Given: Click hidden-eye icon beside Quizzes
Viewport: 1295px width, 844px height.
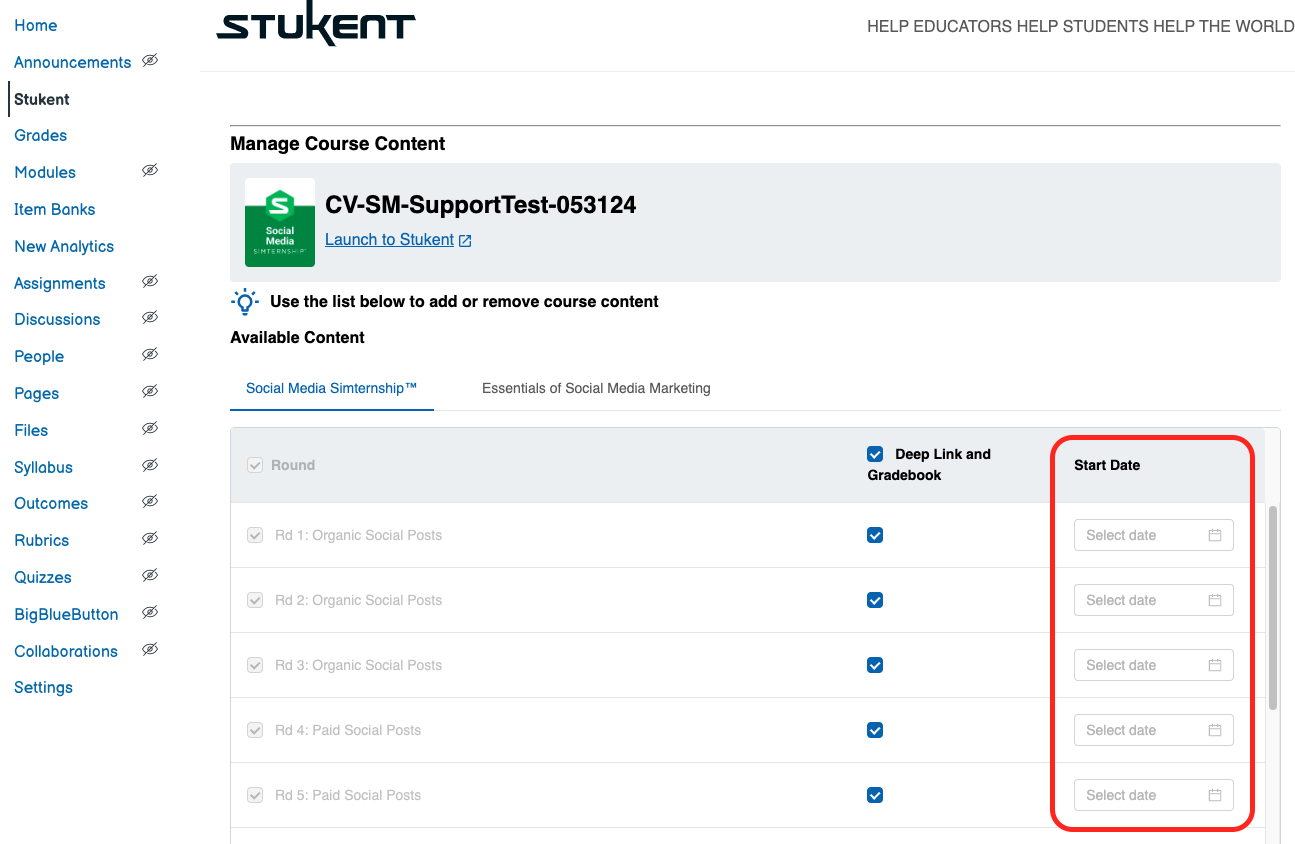Looking at the screenshot, I should pyautogui.click(x=150, y=576).
